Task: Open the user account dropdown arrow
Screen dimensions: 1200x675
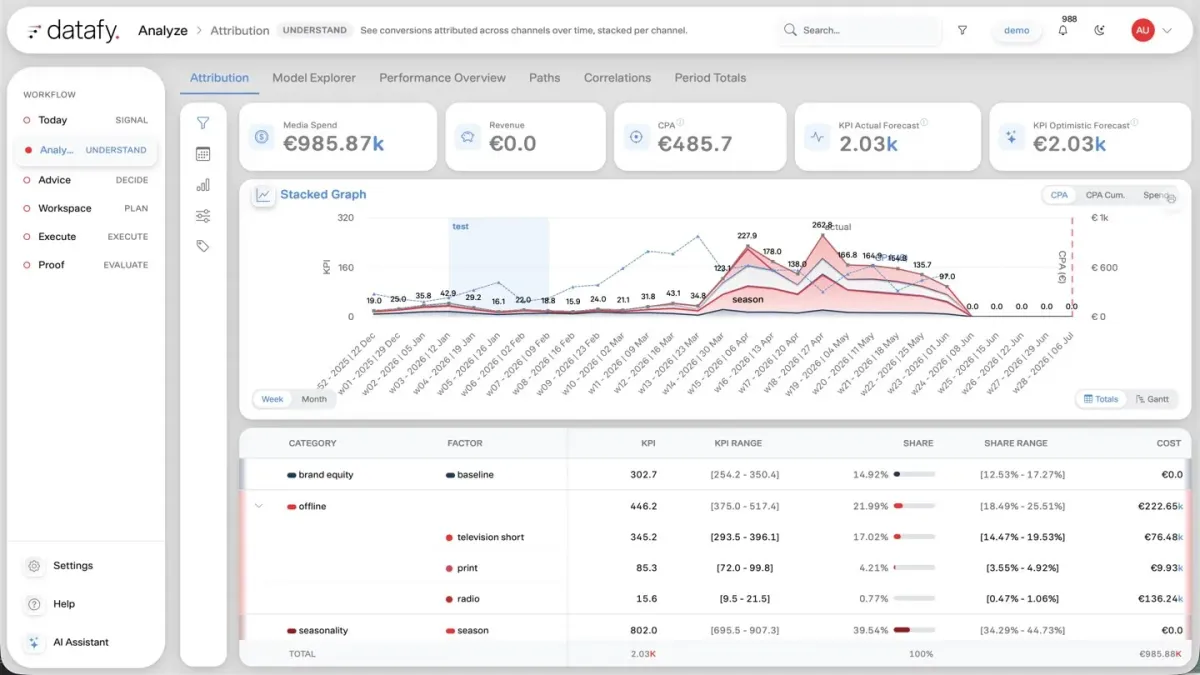Action: 1167,31
